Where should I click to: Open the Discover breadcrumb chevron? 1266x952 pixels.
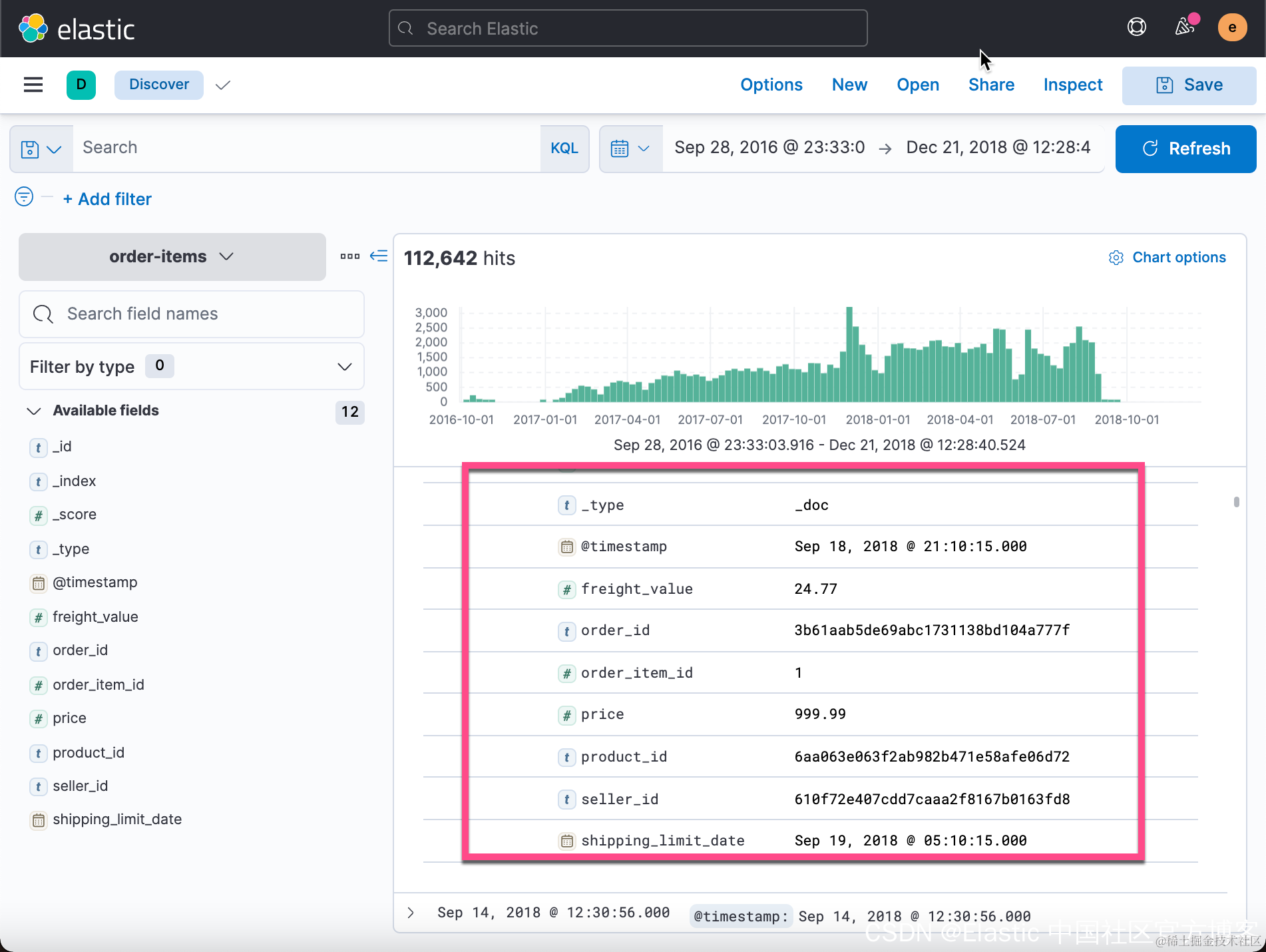223,85
